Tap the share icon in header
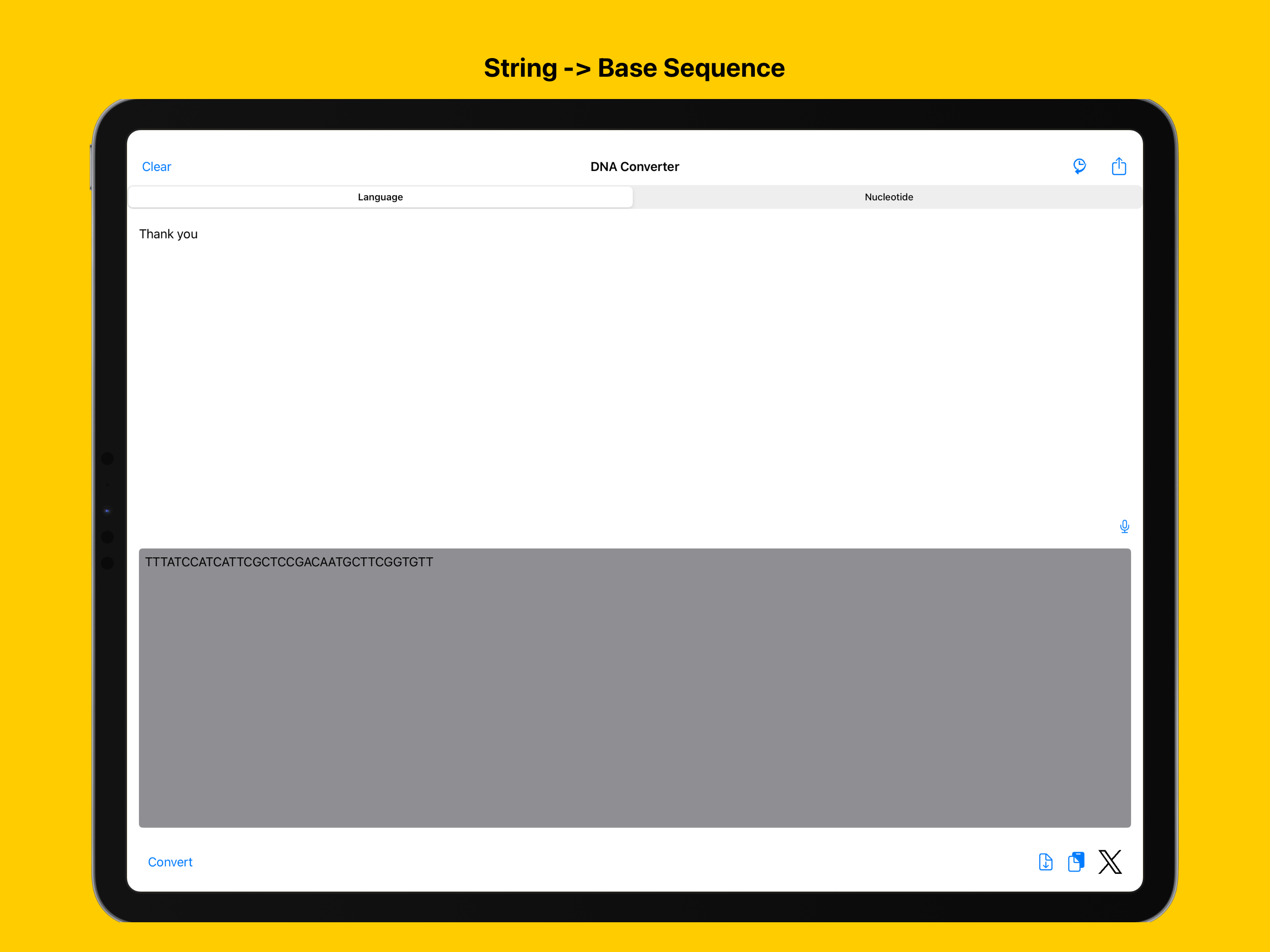The height and width of the screenshot is (952, 1270). pyautogui.click(x=1118, y=166)
